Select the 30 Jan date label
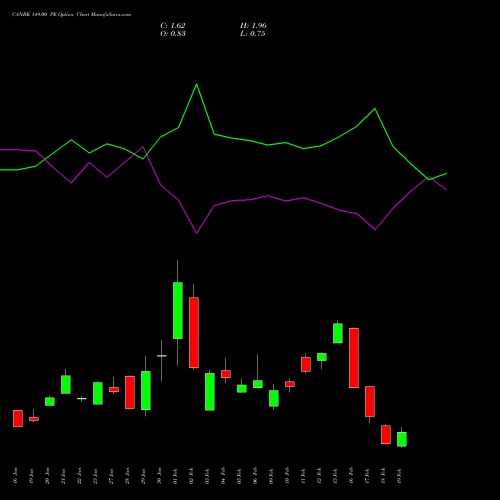 159,475
